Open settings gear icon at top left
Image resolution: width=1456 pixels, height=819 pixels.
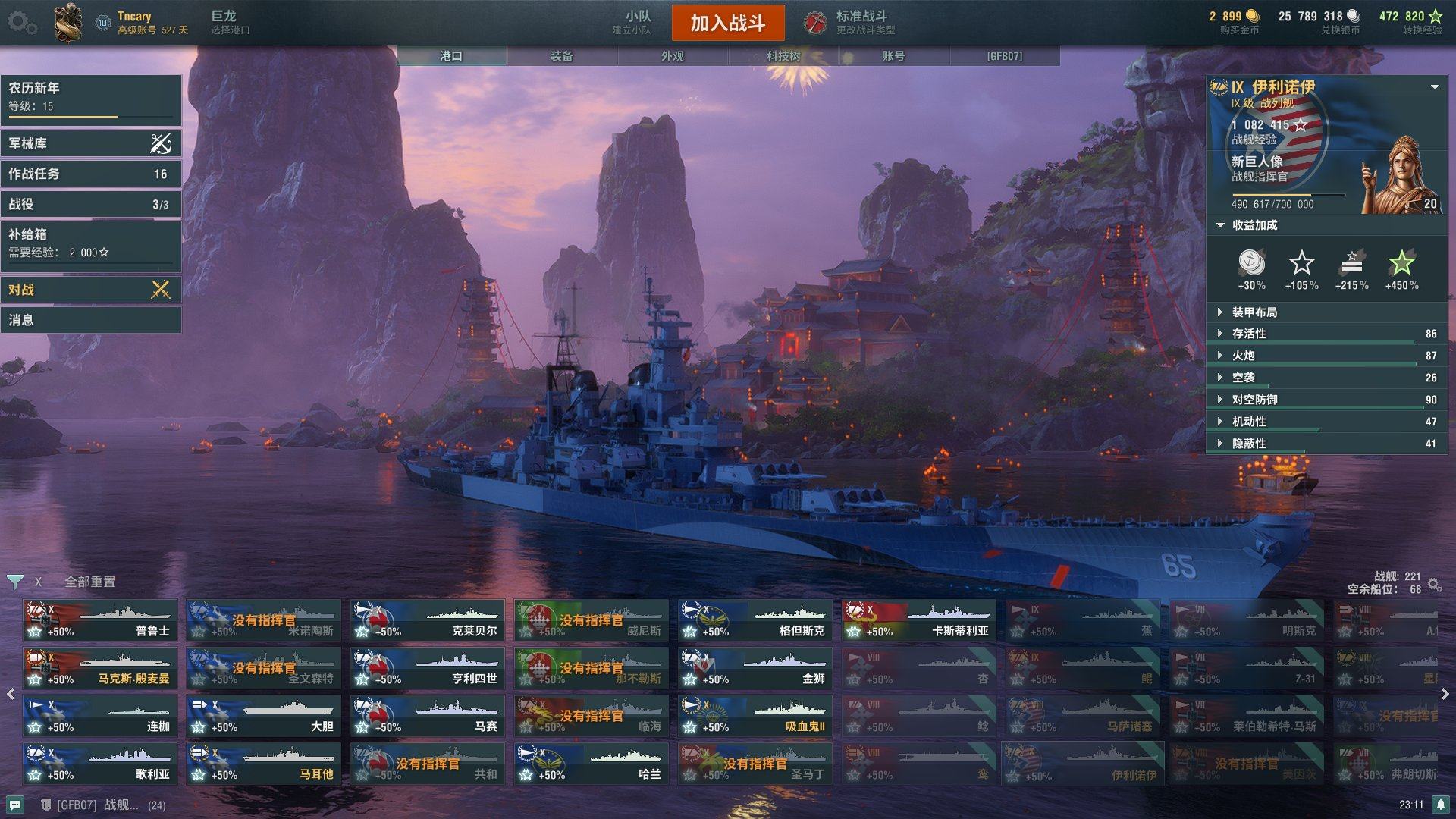coord(21,22)
